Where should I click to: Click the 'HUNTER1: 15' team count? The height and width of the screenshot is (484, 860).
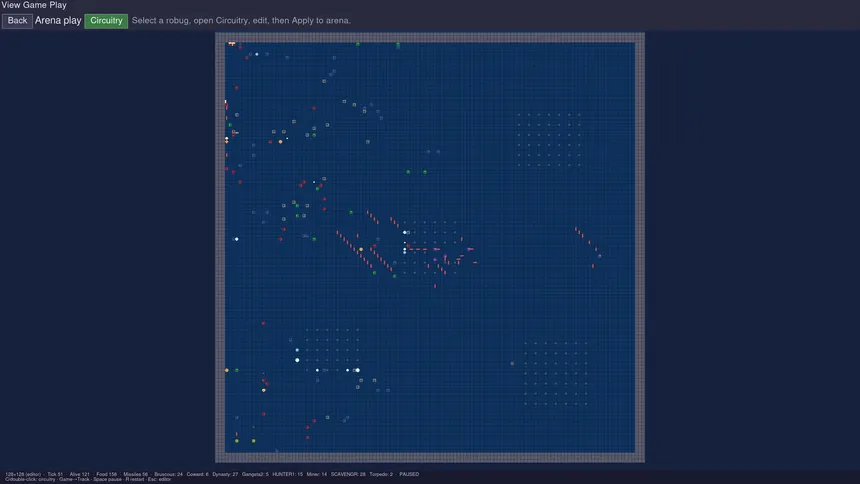coord(287,475)
